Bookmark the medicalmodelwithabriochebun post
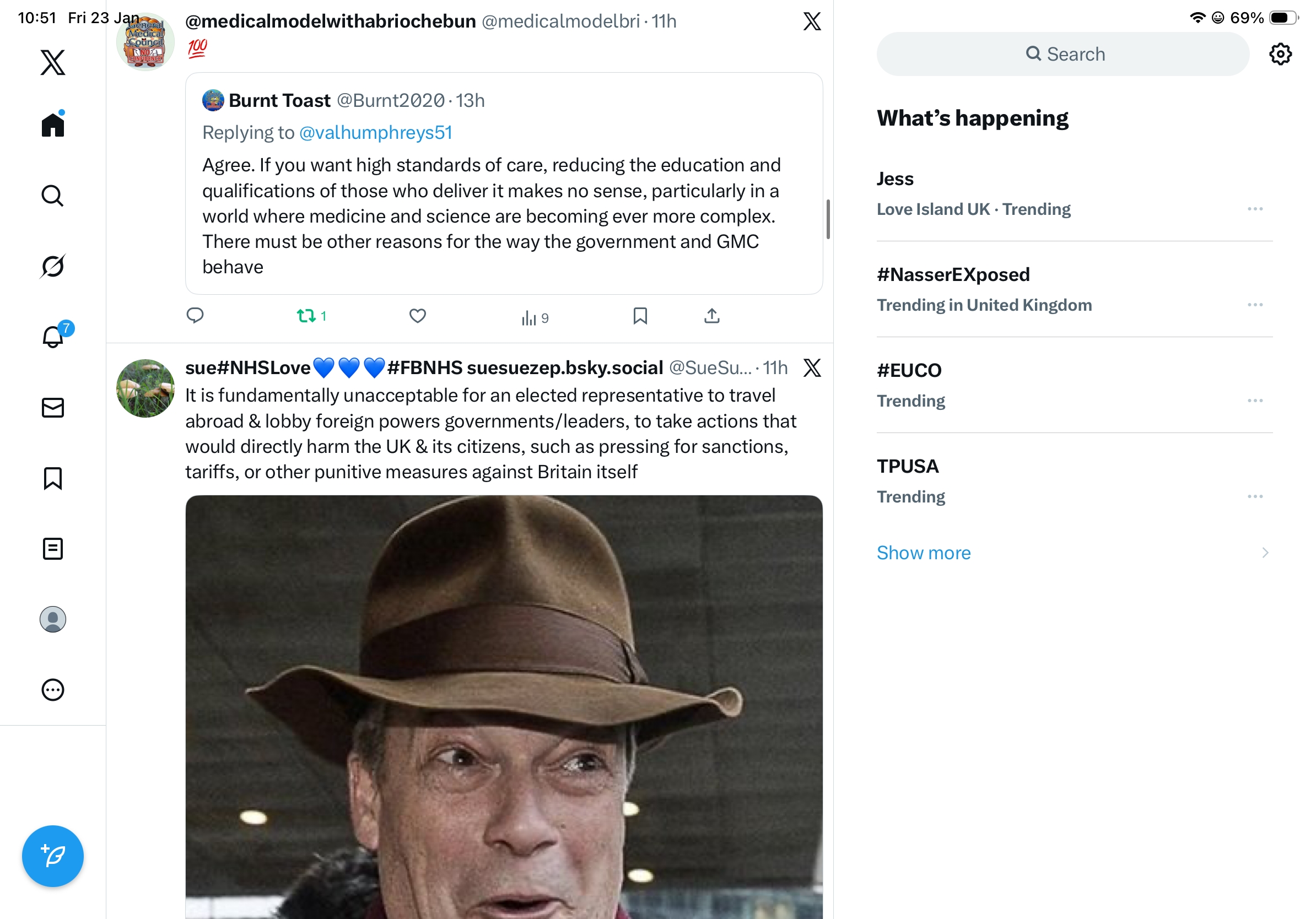Viewport: 1316px width, 919px height. tap(640, 316)
